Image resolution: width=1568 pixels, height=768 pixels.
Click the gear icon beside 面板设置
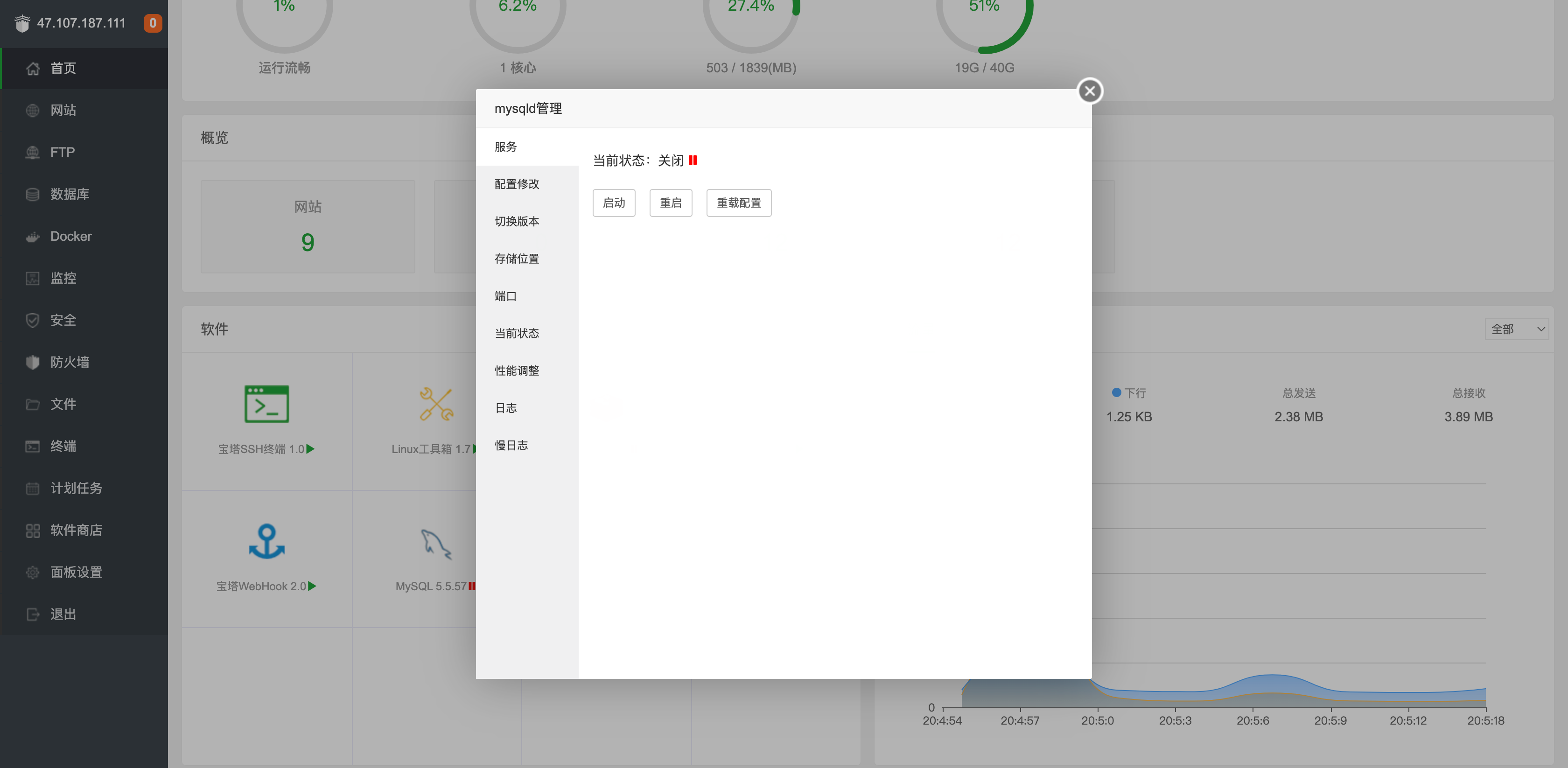tap(33, 572)
